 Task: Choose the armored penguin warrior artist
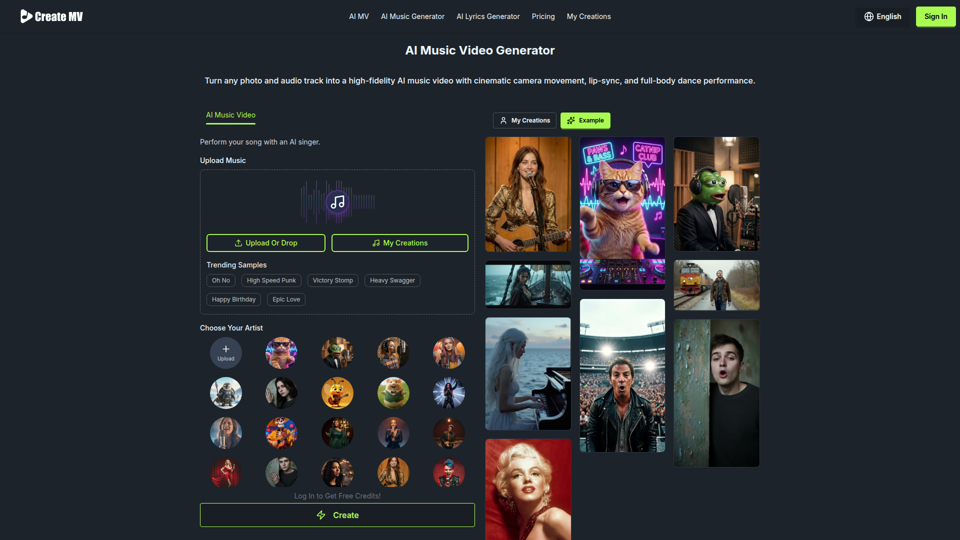(x=226, y=392)
